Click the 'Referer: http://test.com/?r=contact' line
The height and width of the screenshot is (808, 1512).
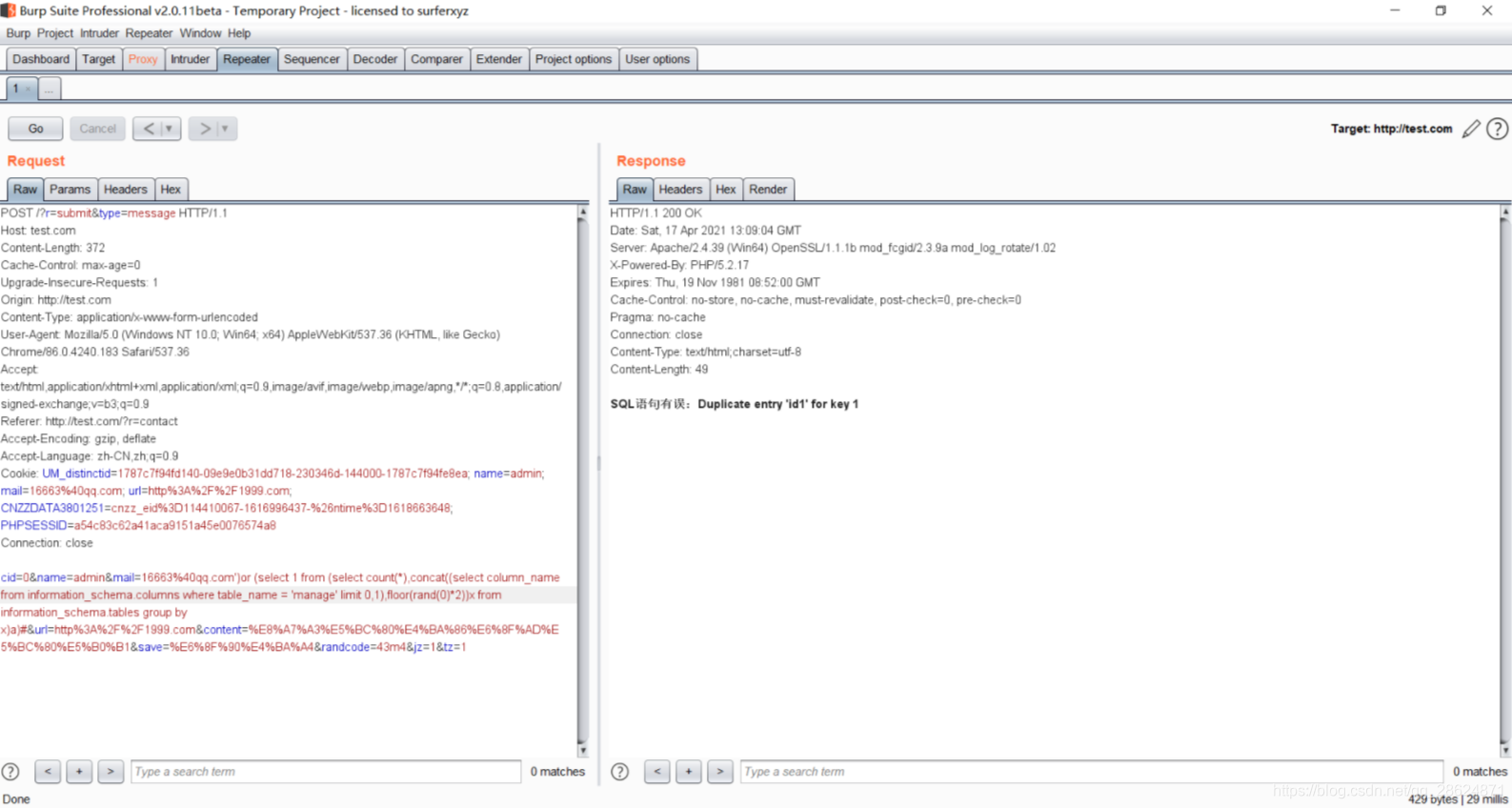click(90, 421)
